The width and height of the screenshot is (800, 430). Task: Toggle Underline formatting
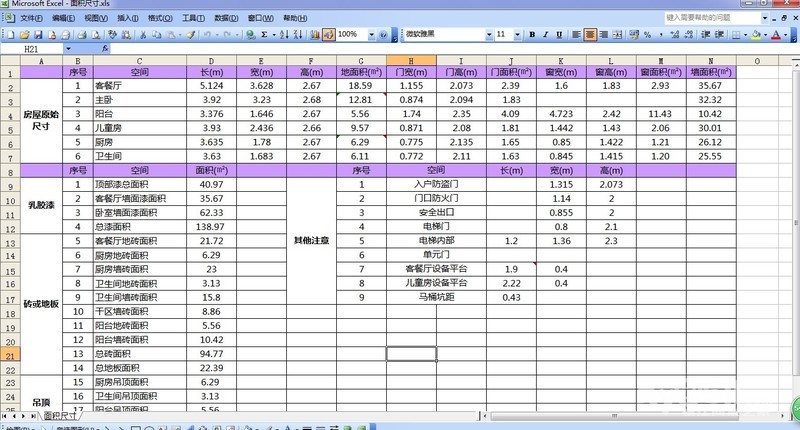coord(561,34)
